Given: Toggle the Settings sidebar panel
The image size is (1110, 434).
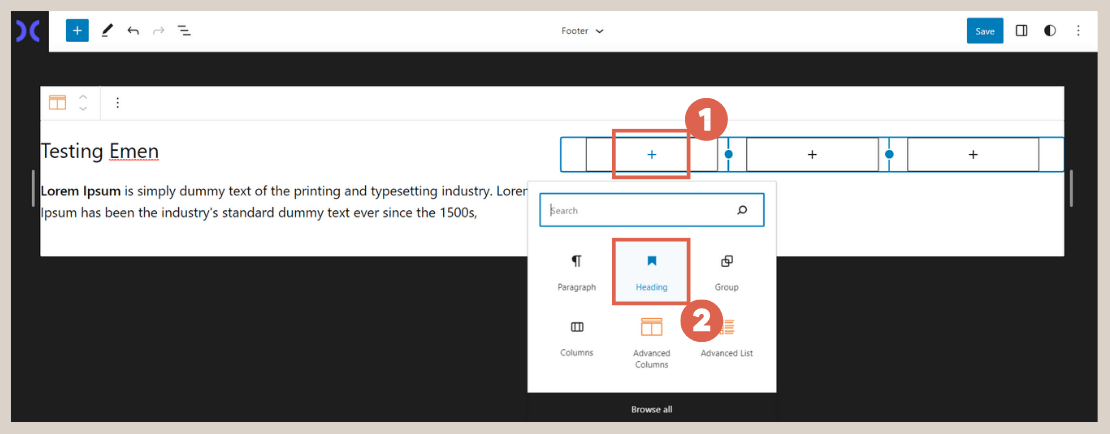Looking at the screenshot, I should tap(1021, 31).
